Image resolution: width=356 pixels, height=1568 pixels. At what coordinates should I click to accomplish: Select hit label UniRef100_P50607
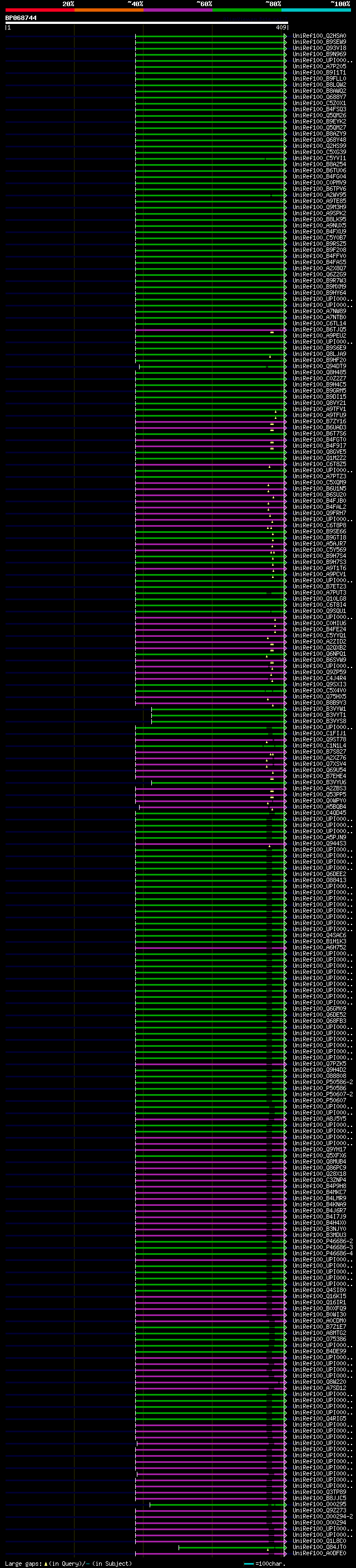click(x=319, y=1101)
